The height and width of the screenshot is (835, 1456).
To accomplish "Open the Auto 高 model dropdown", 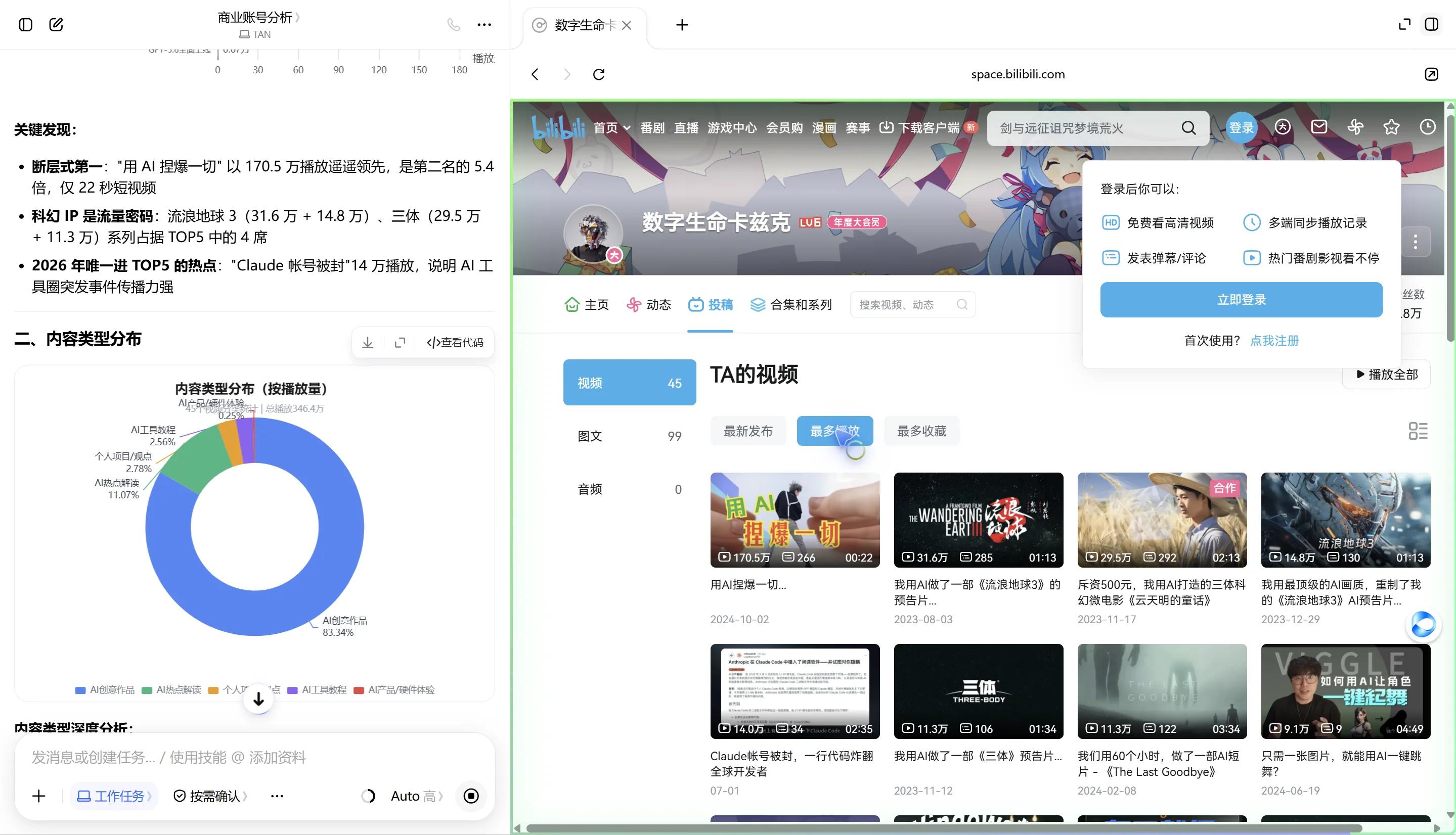I will click(417, 796).
